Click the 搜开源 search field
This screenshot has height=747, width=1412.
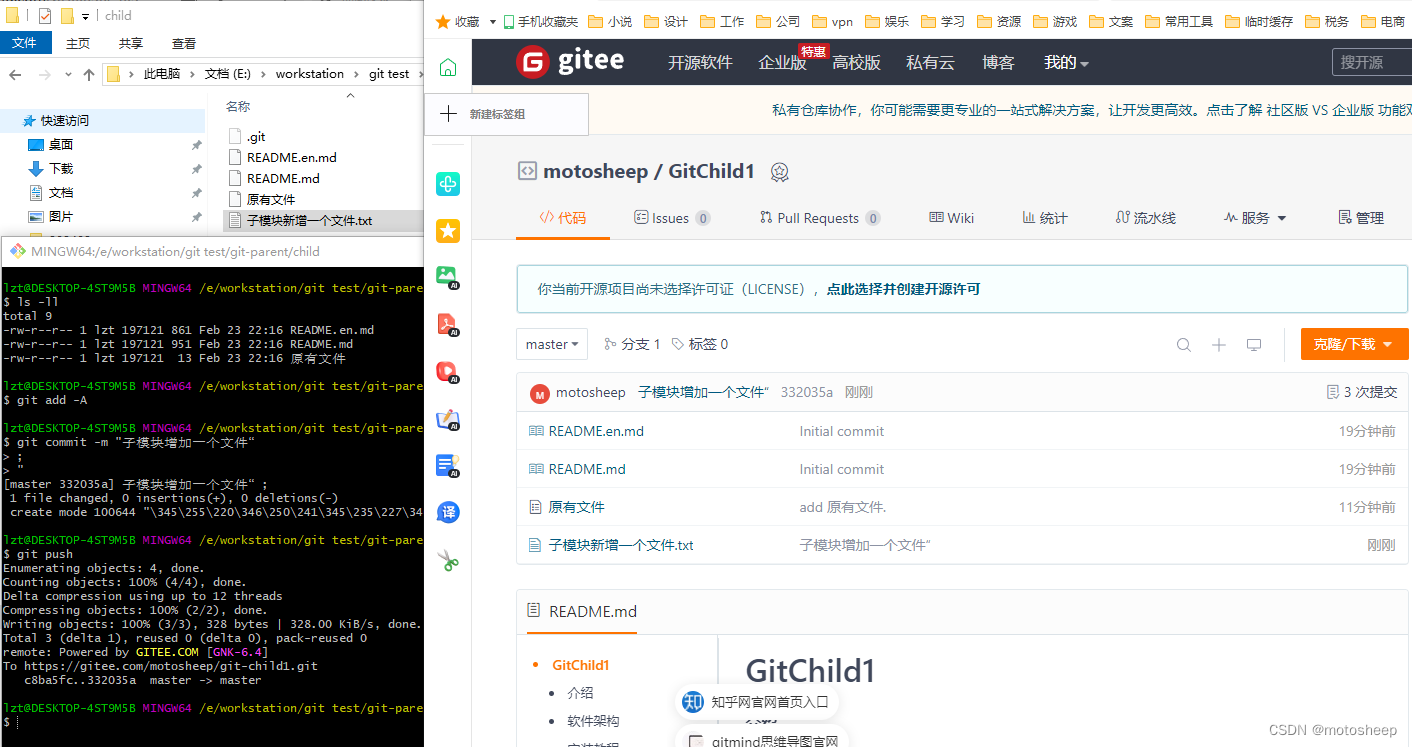pyautogui.click(x=1372, y=62)
